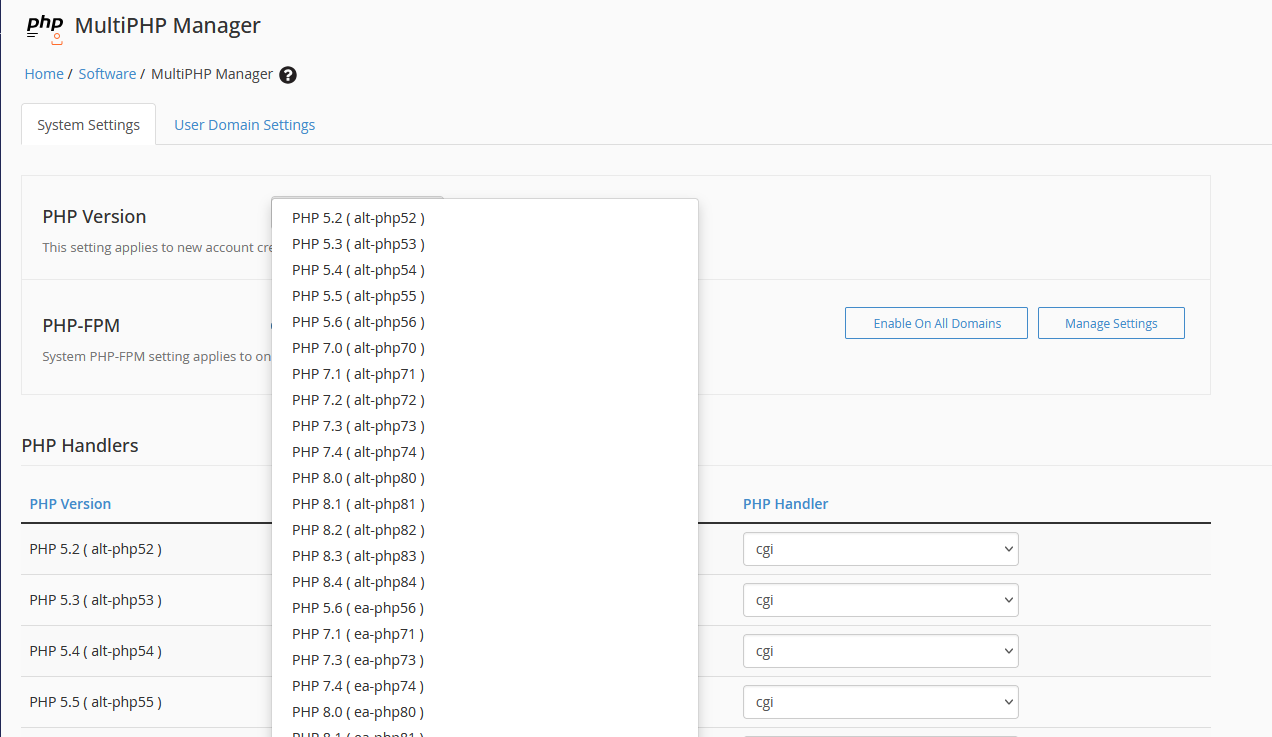This screenshot has height=737, width=1272.
Task: Sort by PHP Version column header
Action: 70,504
